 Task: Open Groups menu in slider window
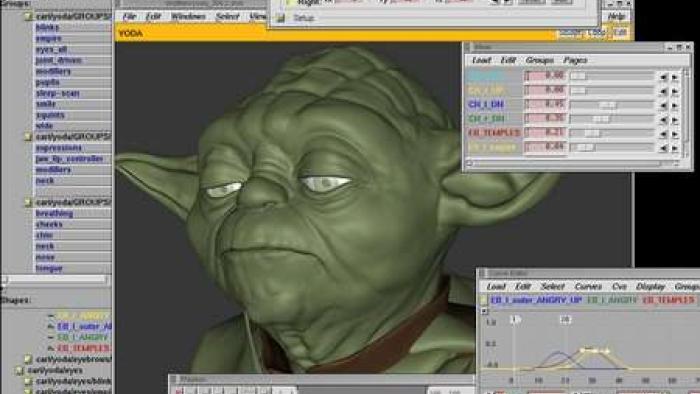[x=539, y=60]
